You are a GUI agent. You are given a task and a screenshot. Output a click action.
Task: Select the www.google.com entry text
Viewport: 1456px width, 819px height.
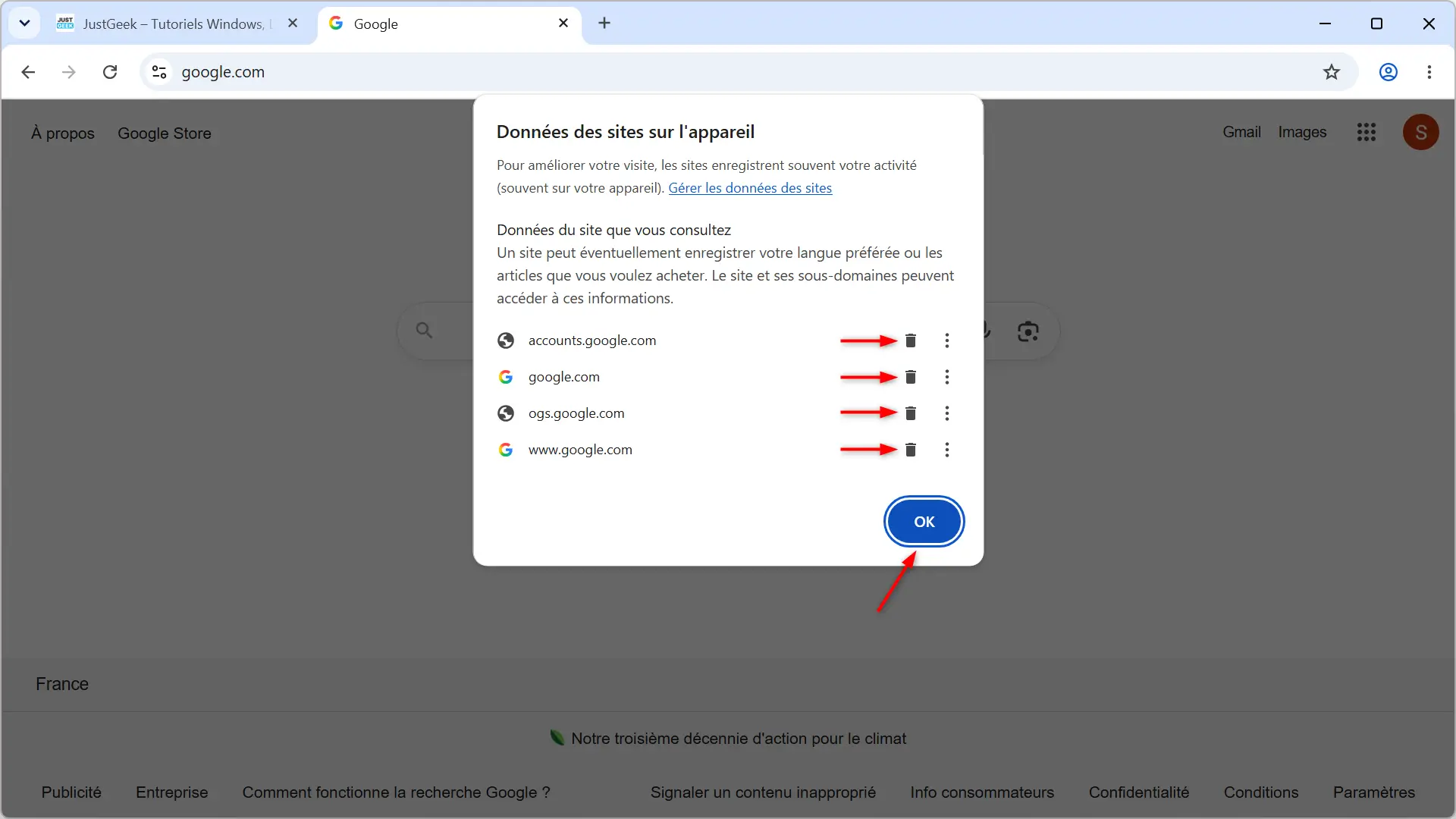pos(580,450)
